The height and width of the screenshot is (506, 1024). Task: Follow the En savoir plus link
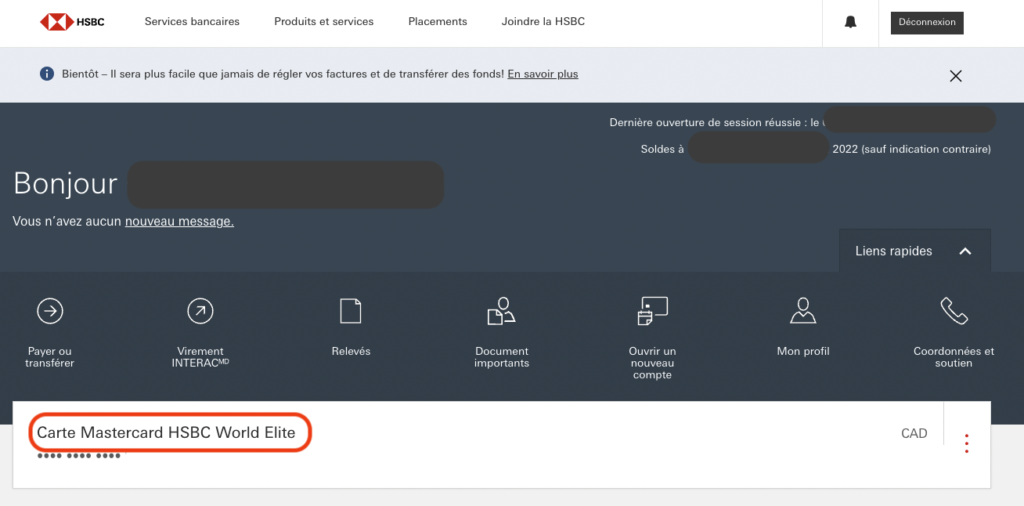tap(543, 74)
